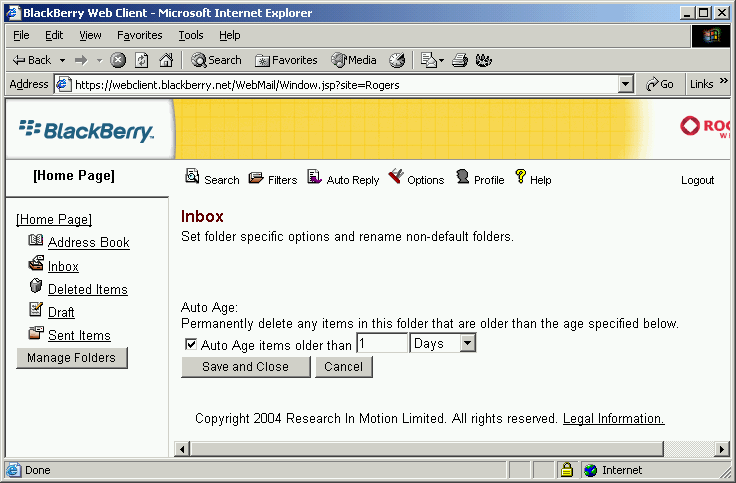This screenshot has height=483, width=736.
Task: Click the IE Print icon
Action: (x=460, y=60)
